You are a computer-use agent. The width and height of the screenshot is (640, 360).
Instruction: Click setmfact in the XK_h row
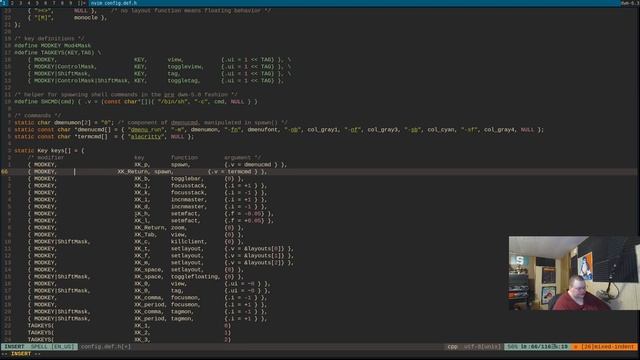pyautogui.click(x=184, y=213)
